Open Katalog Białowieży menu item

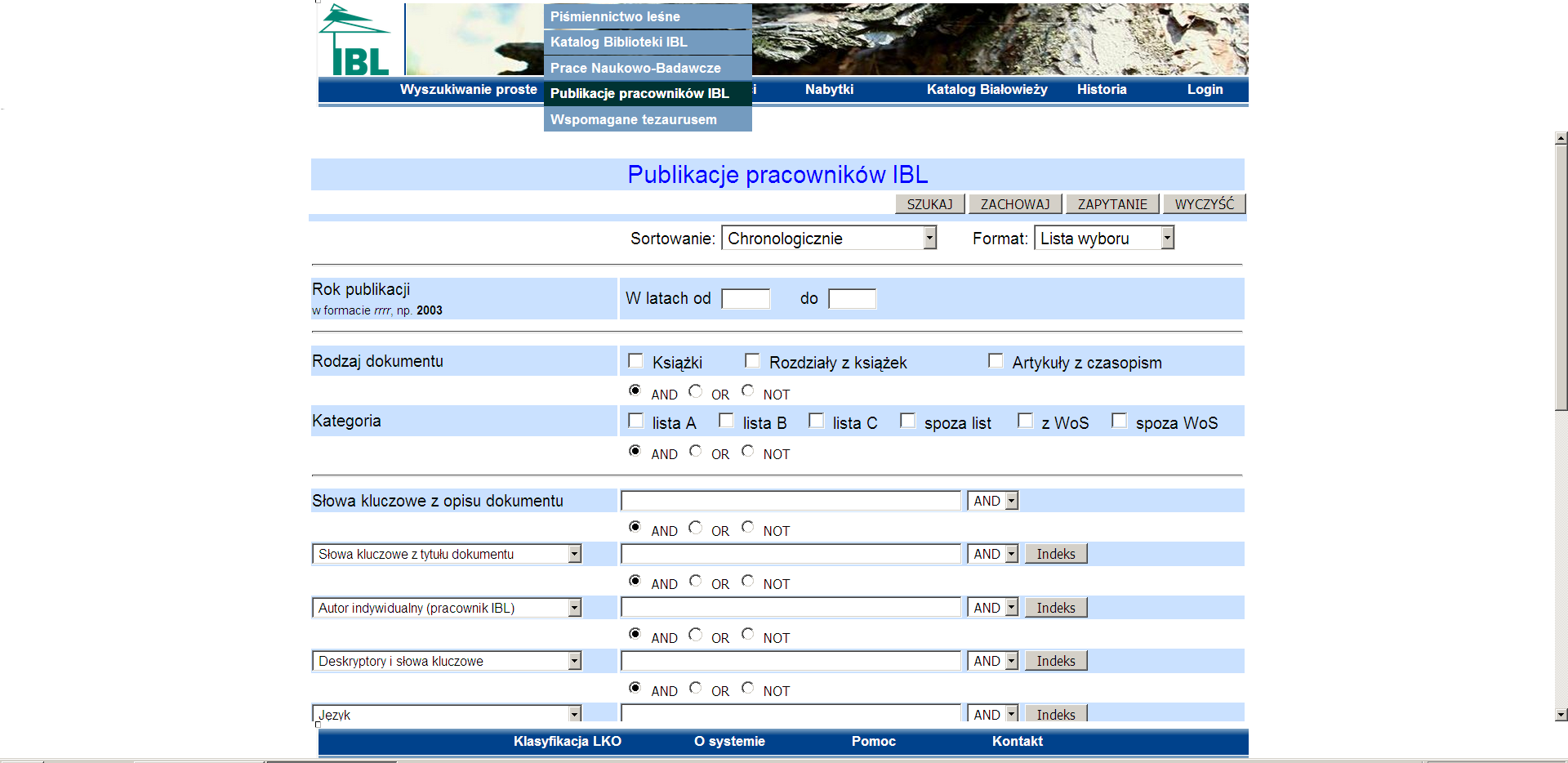pos(987,89)
